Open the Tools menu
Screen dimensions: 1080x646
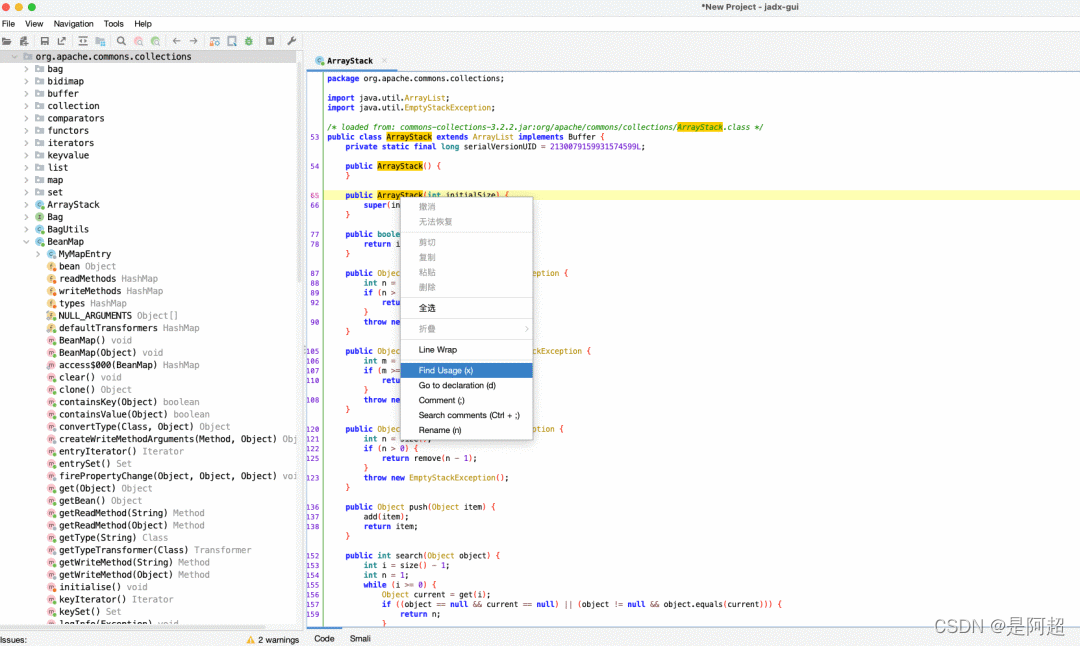pos(114,23)
